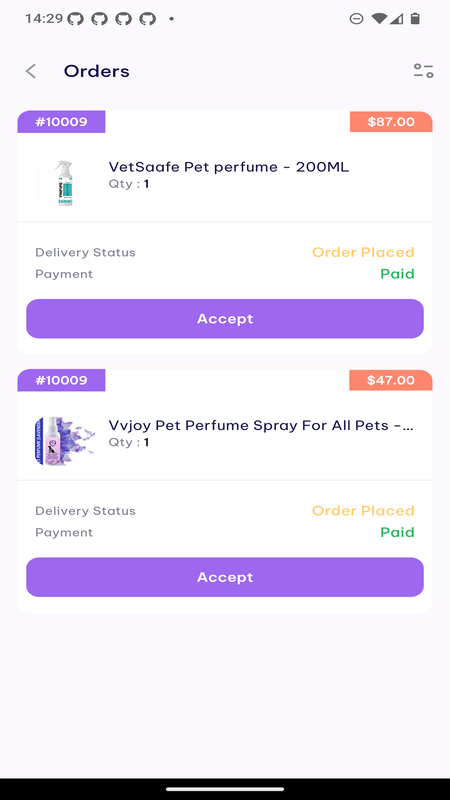Open the VetSaafe perfume product thumbnail

(x=65, y=183)
